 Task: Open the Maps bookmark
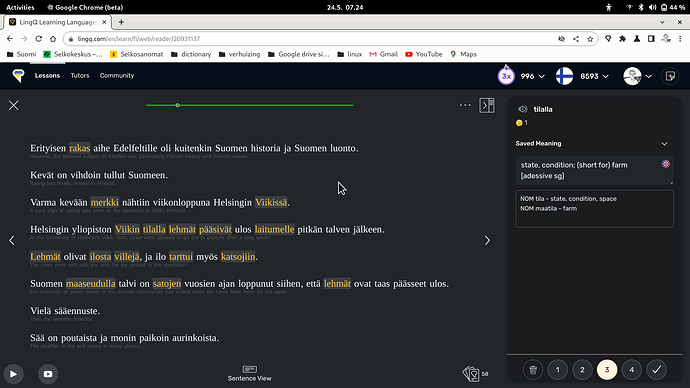(463, 54)
